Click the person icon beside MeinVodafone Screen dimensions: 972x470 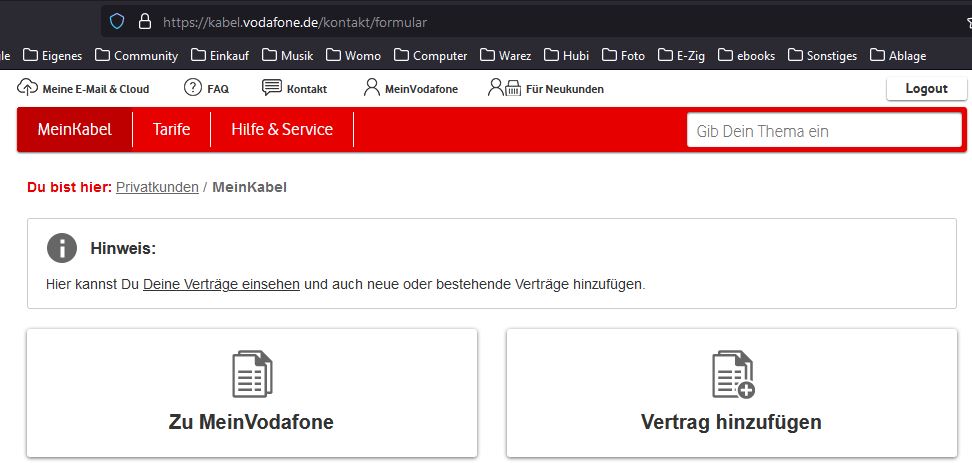(371, 87)
